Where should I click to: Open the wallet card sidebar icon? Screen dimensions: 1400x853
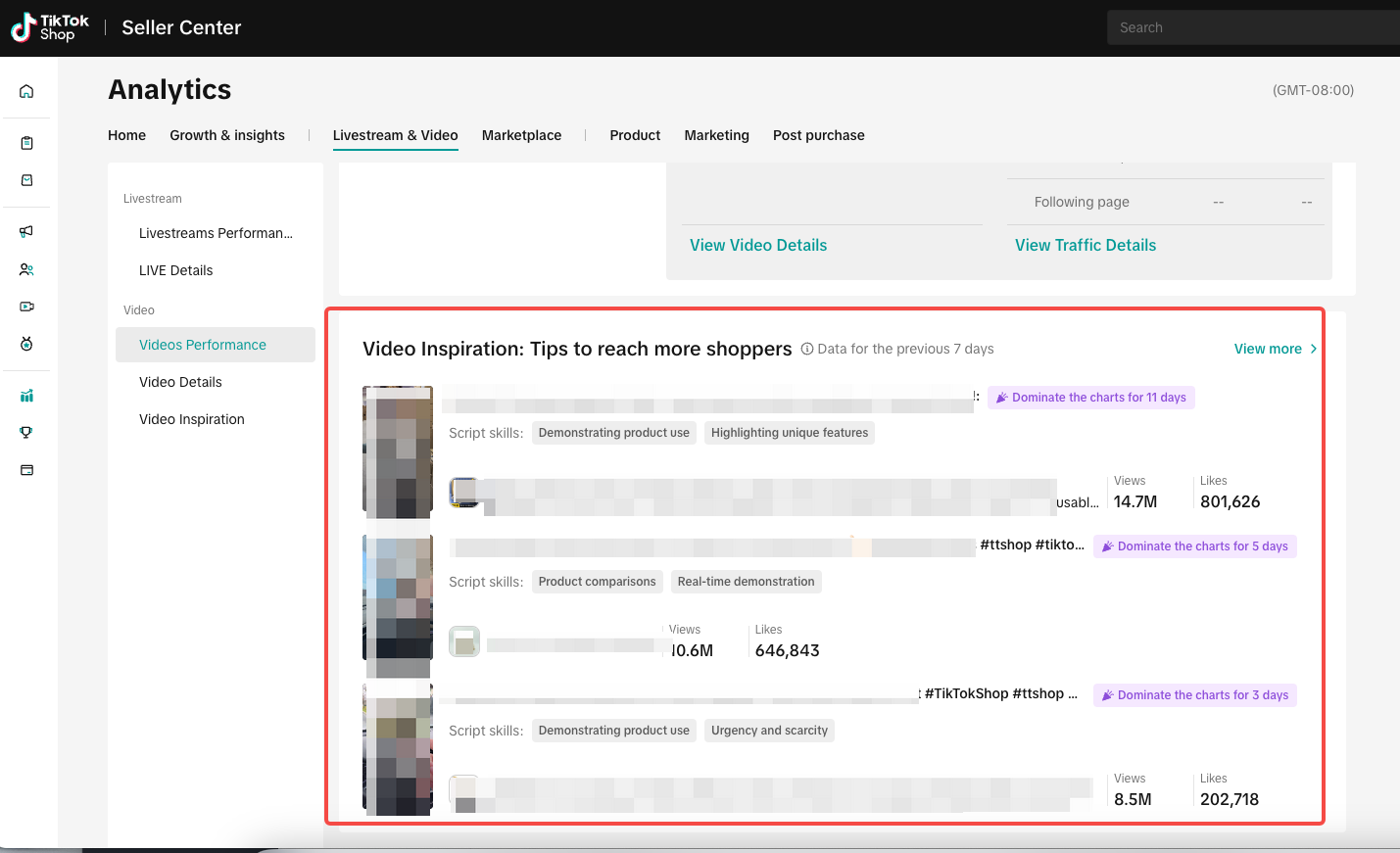click(26, 470)
